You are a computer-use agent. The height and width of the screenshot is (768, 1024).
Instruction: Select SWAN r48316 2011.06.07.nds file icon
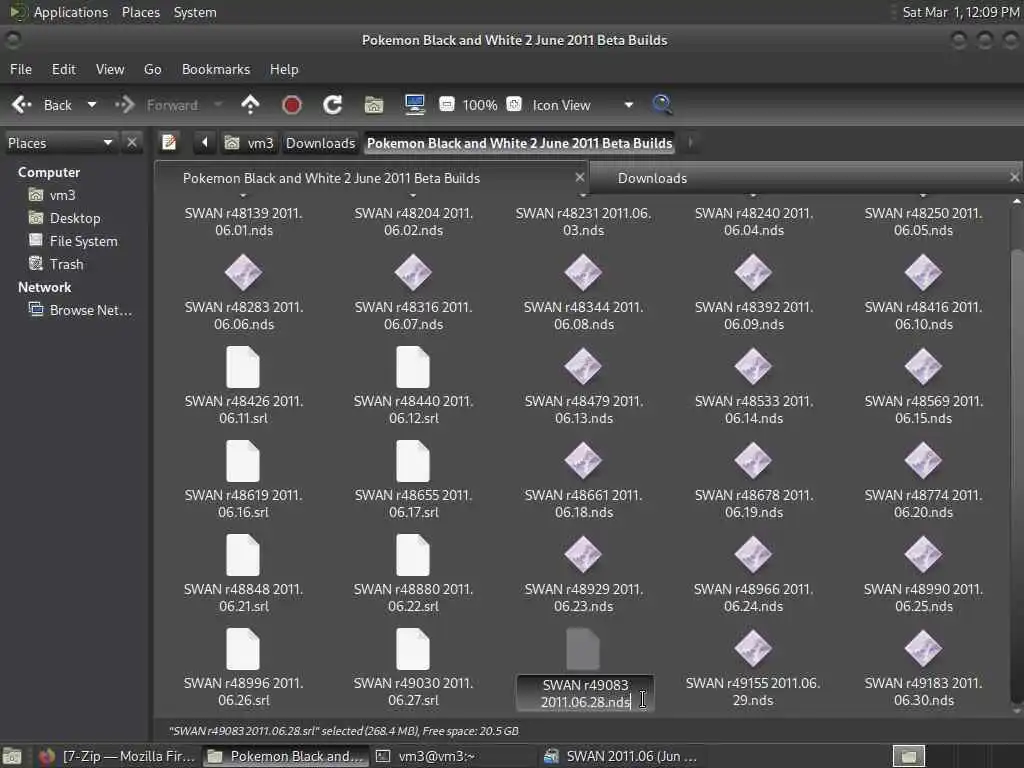pyautogui.click(x=413, y=273)
